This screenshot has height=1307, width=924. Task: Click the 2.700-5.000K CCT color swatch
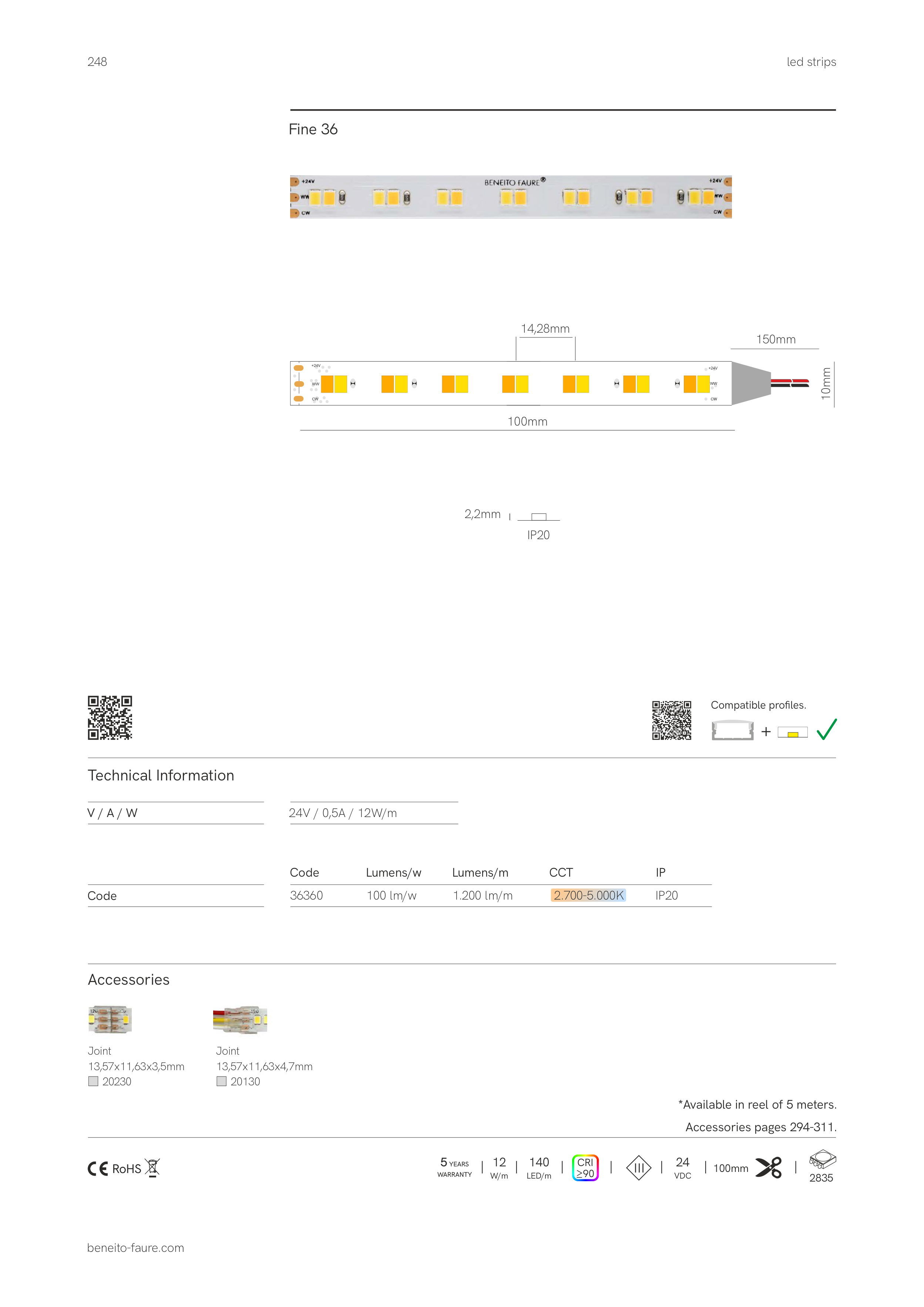[x=588, y=895]
